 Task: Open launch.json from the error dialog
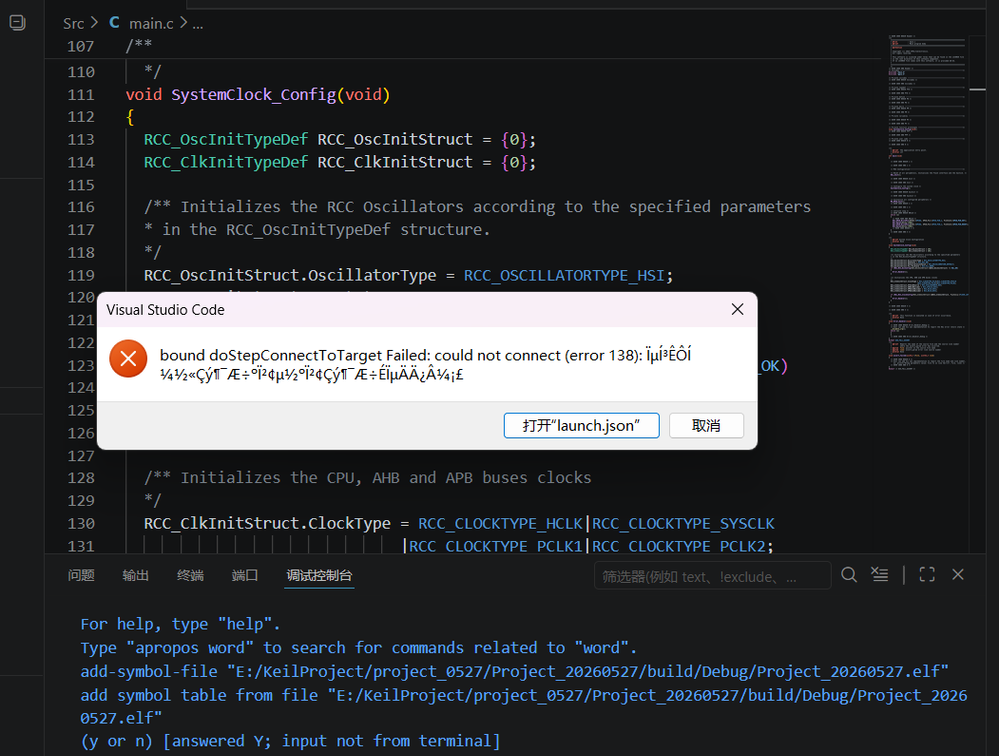tap(581, 425)
